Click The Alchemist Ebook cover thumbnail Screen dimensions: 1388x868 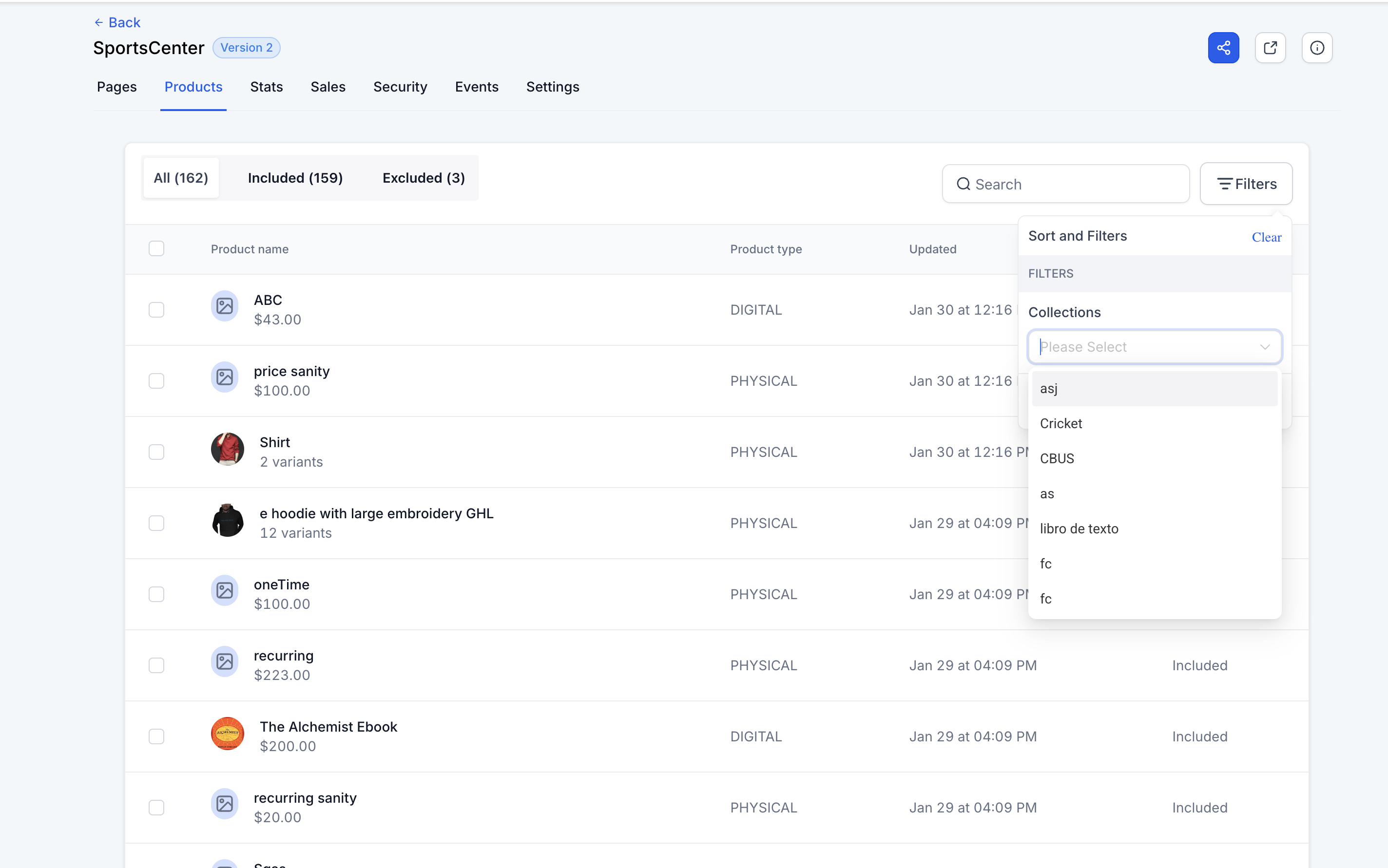(x=228, y=734)
